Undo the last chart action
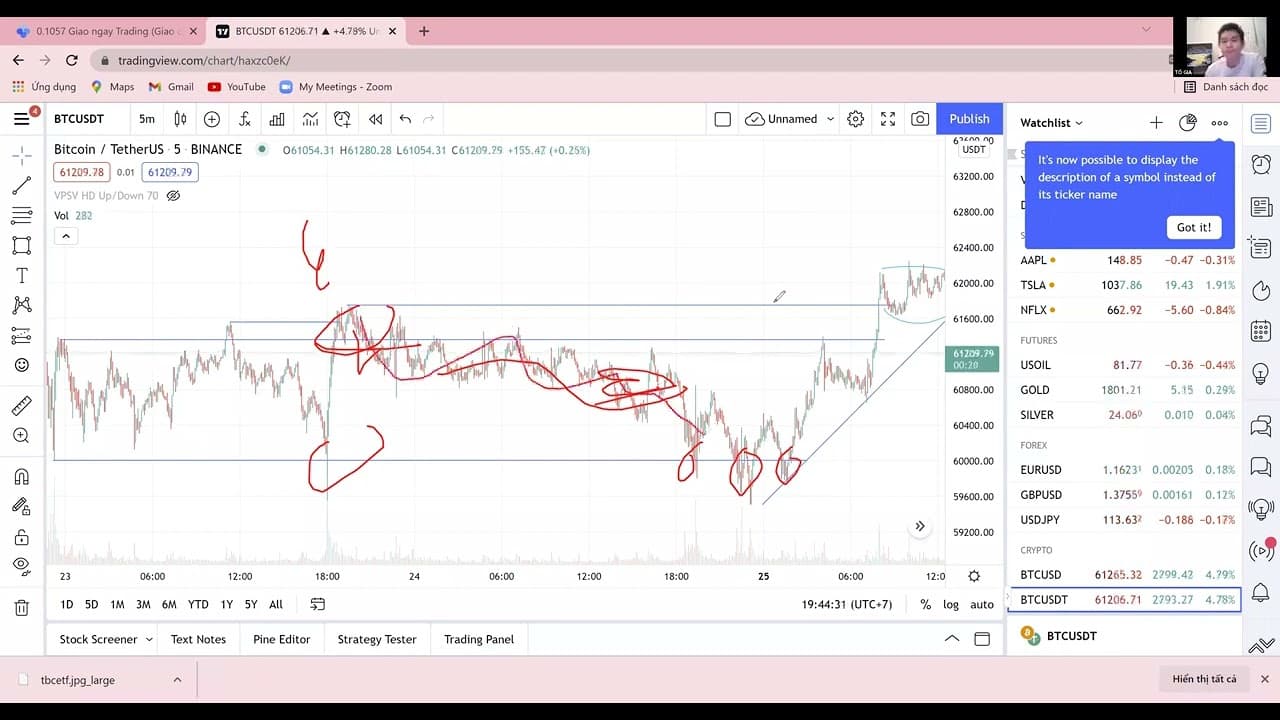This screenshot has height=720, width=1280. [x=405, y=119]
